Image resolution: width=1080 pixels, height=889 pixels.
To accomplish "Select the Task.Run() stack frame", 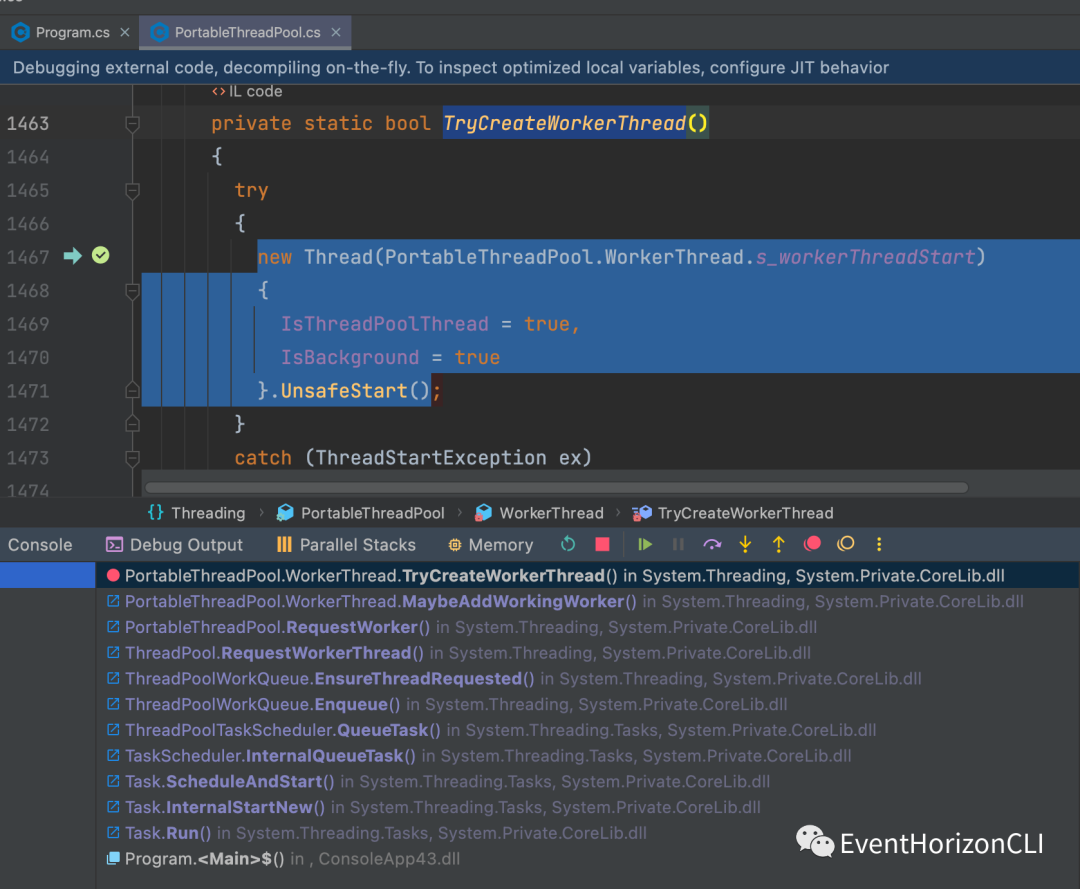I will [x=168, y=833].
